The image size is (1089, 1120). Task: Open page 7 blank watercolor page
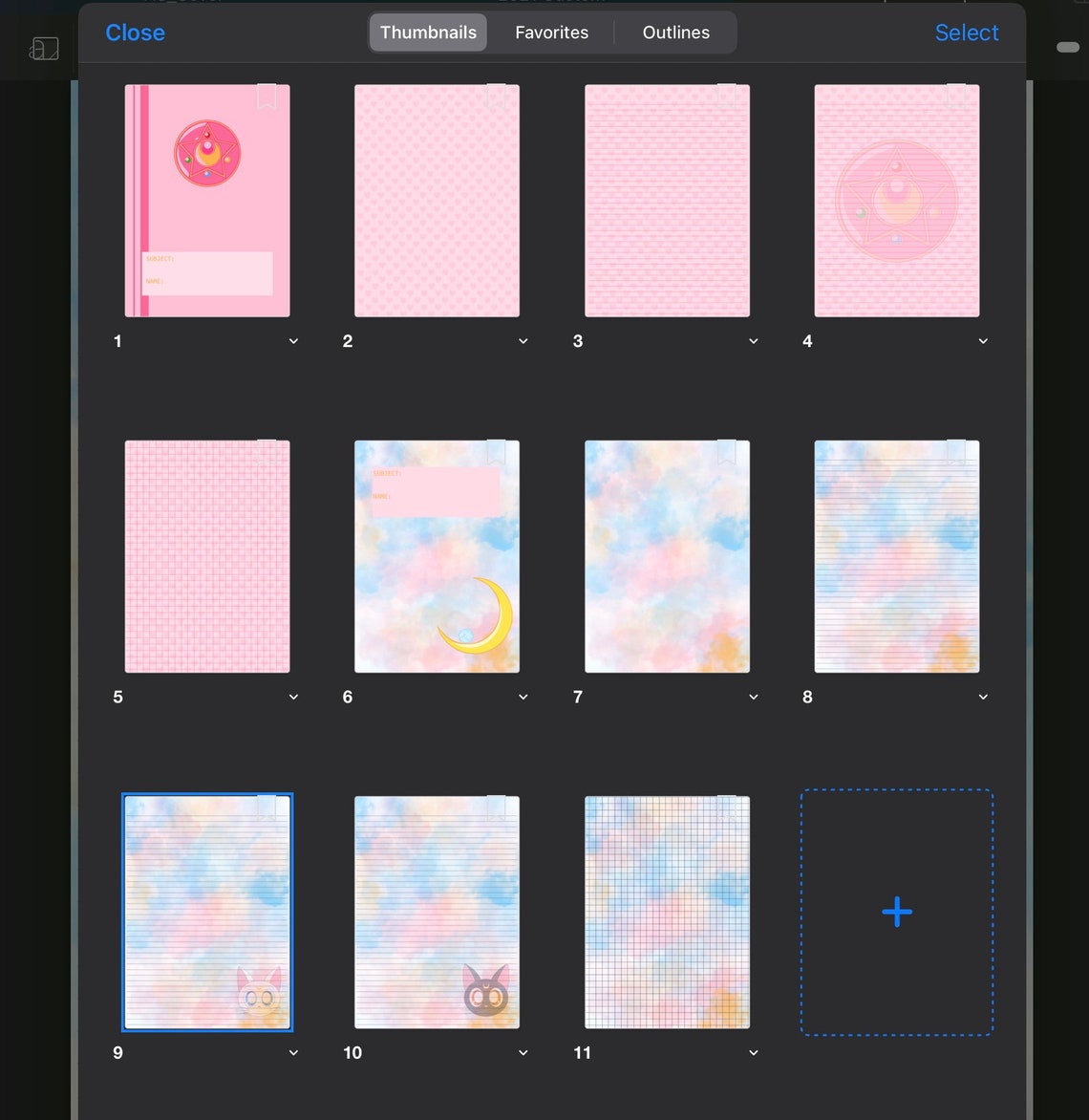coord(667,556)
